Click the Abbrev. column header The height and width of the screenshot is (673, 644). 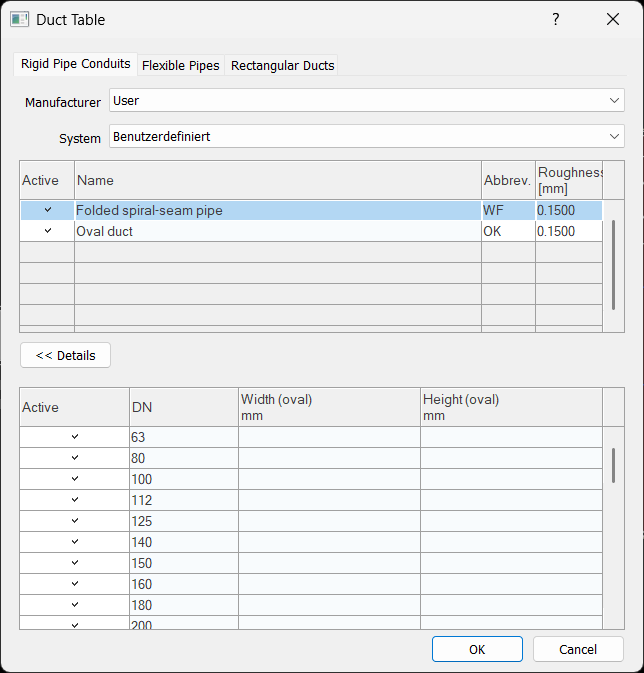point(508,180)
